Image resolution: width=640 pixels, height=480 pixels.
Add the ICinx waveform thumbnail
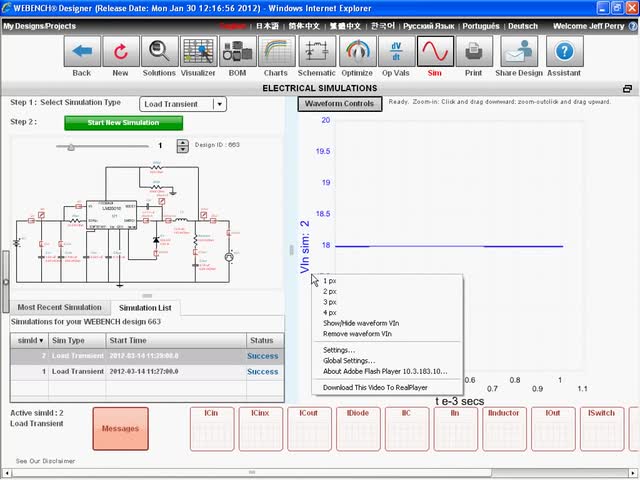coord(260,429)
